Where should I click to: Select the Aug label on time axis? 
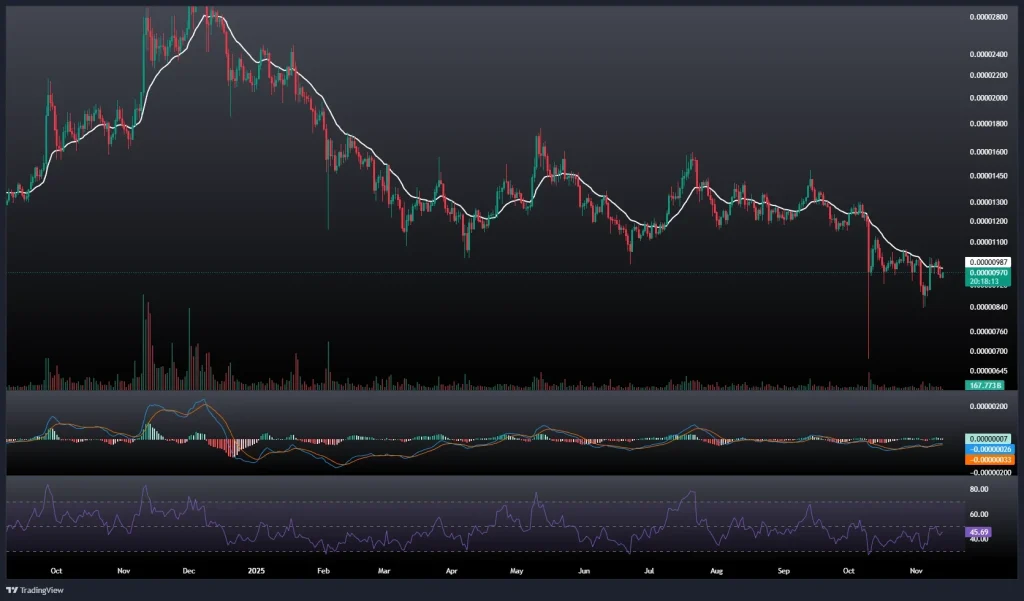pos(716,571)
